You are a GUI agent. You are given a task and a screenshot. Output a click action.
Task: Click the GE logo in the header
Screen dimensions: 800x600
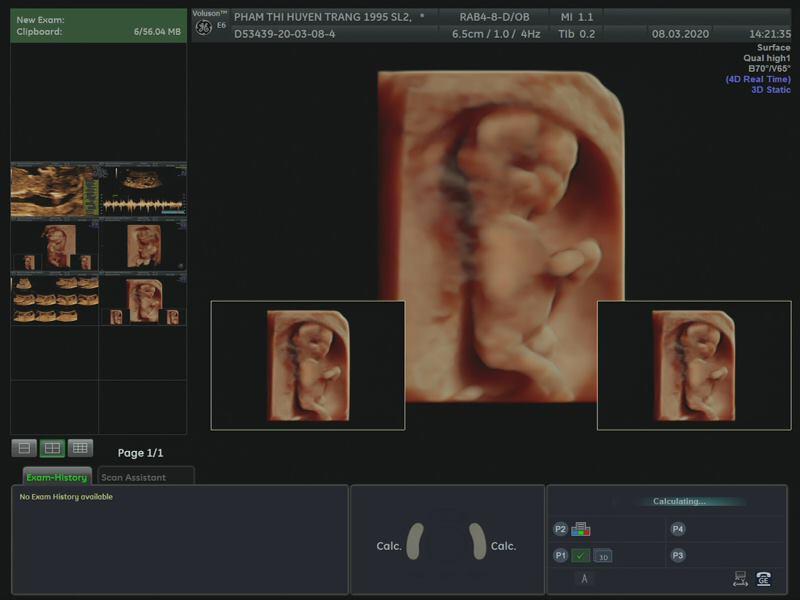(x=203, y=26)
